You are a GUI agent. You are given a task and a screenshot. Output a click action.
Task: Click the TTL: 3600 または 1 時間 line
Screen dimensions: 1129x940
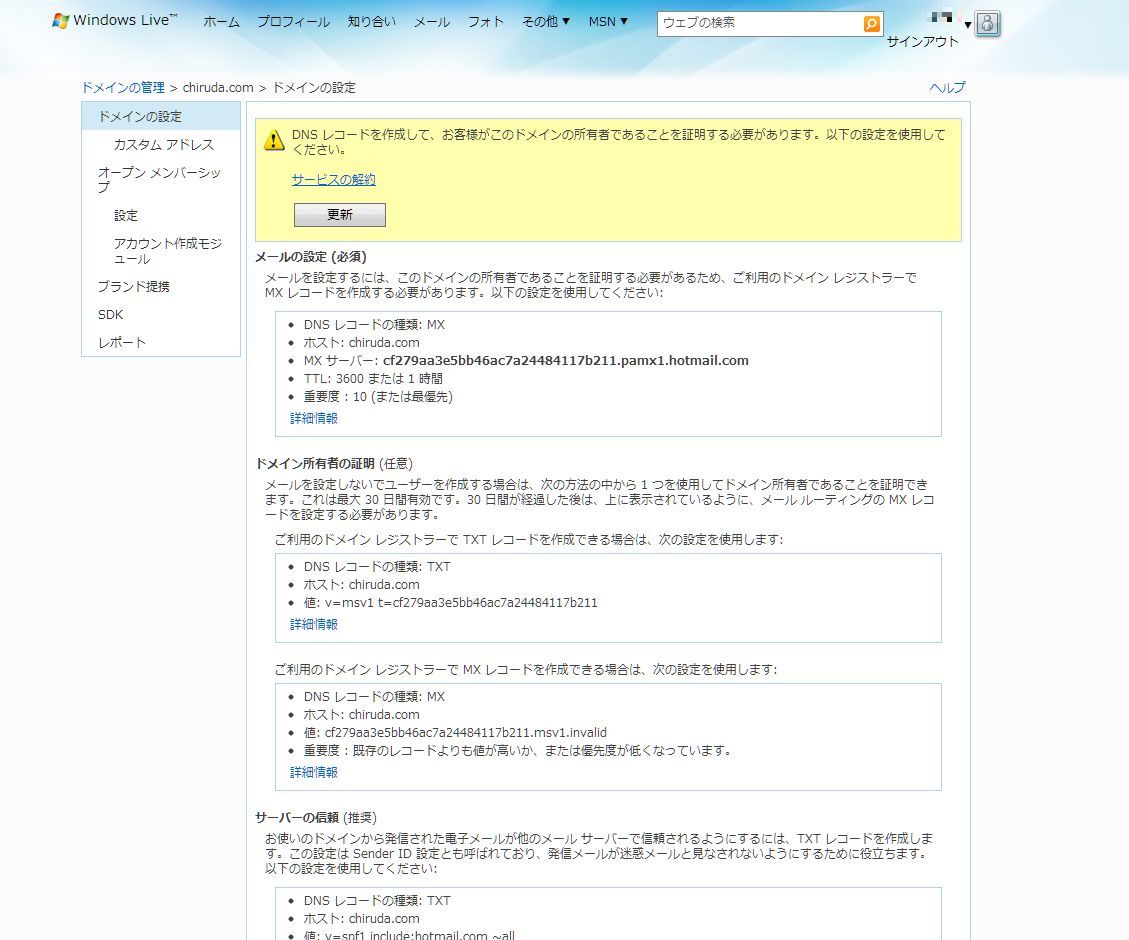pyautogui.click(x=373, y=379)
